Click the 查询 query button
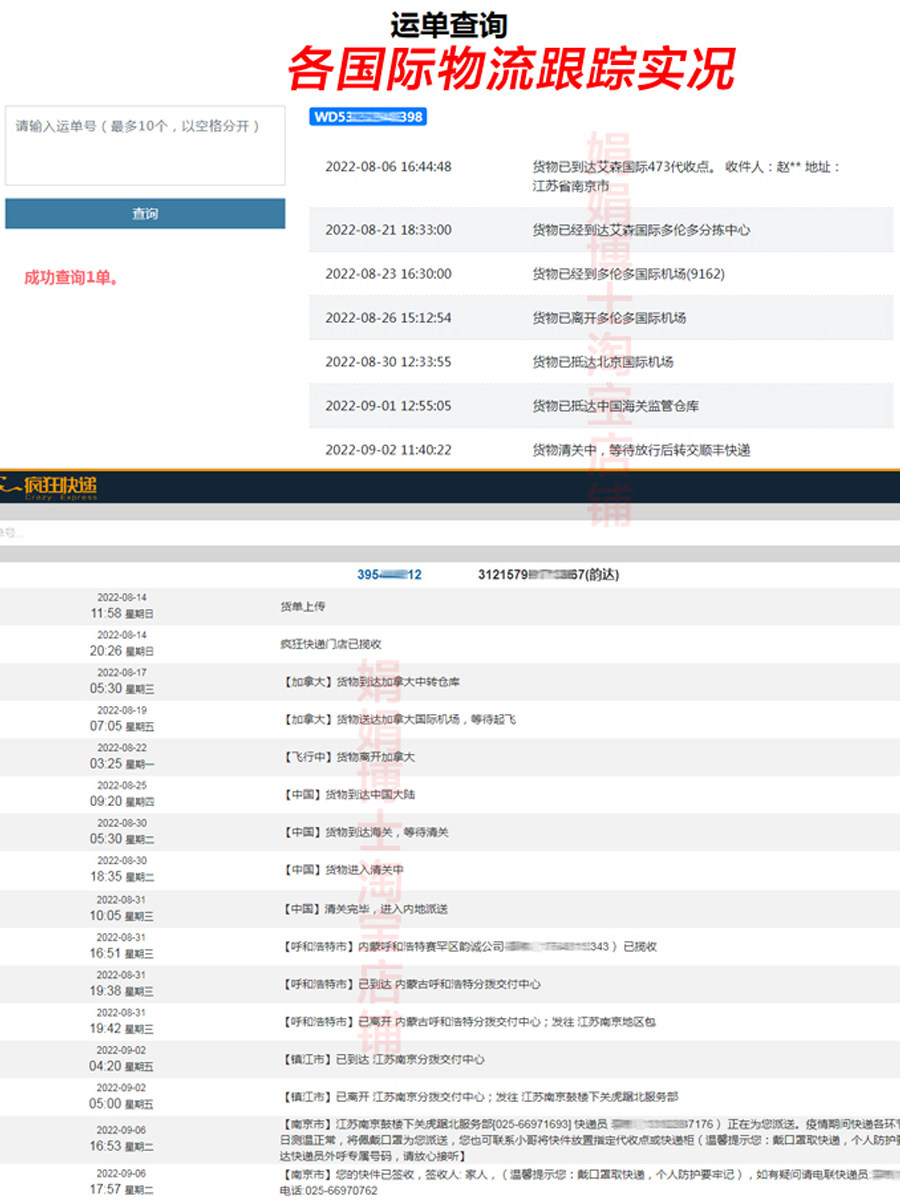Viewport: 900px width, 1200px height. click(x=145, y=213)
